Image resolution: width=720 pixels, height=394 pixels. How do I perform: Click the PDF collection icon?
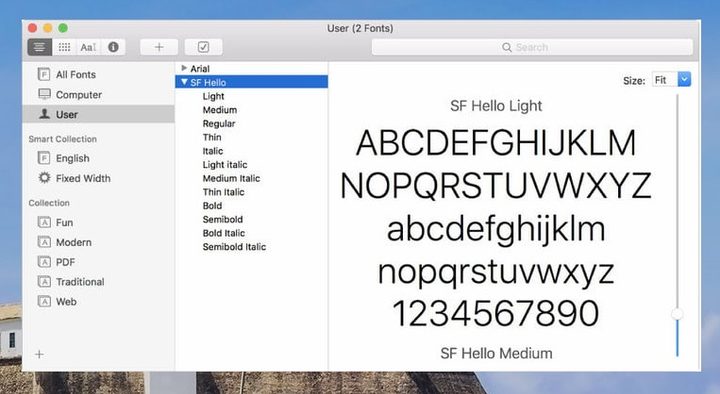(x=44, y=262)
